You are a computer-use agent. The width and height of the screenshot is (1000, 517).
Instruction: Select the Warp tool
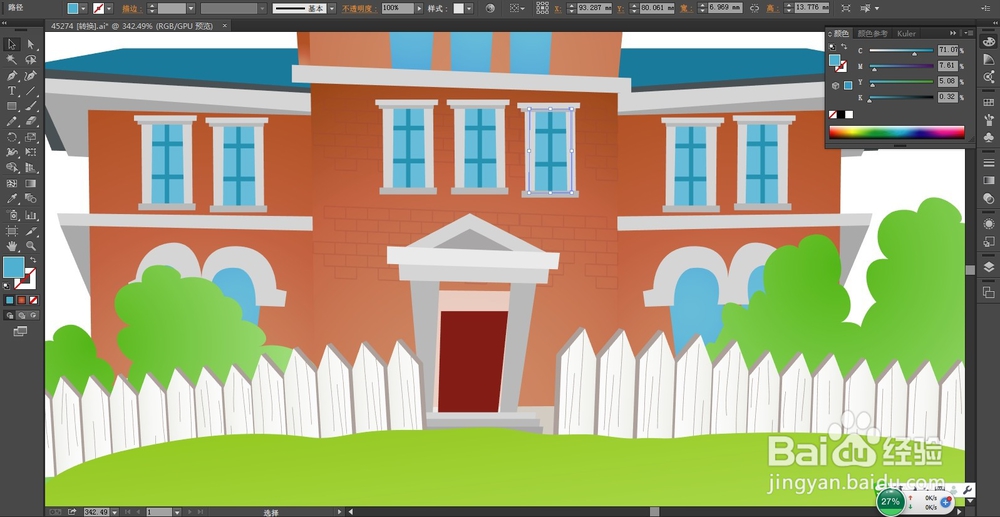11,152
